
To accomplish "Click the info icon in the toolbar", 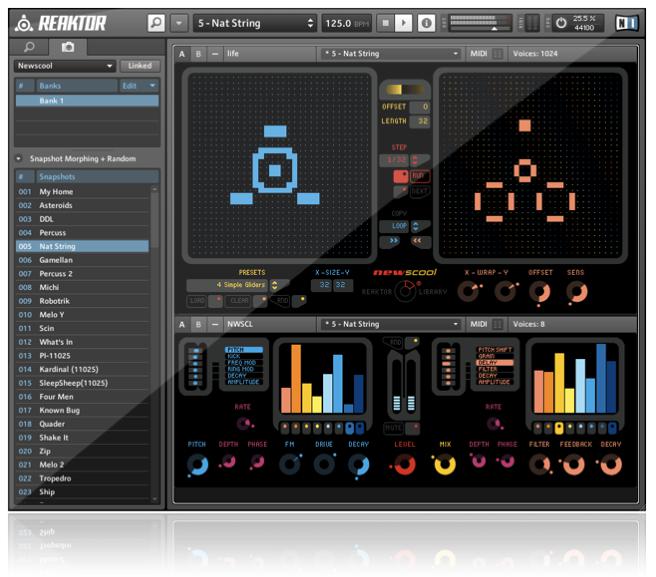I will tap(427, 22).
